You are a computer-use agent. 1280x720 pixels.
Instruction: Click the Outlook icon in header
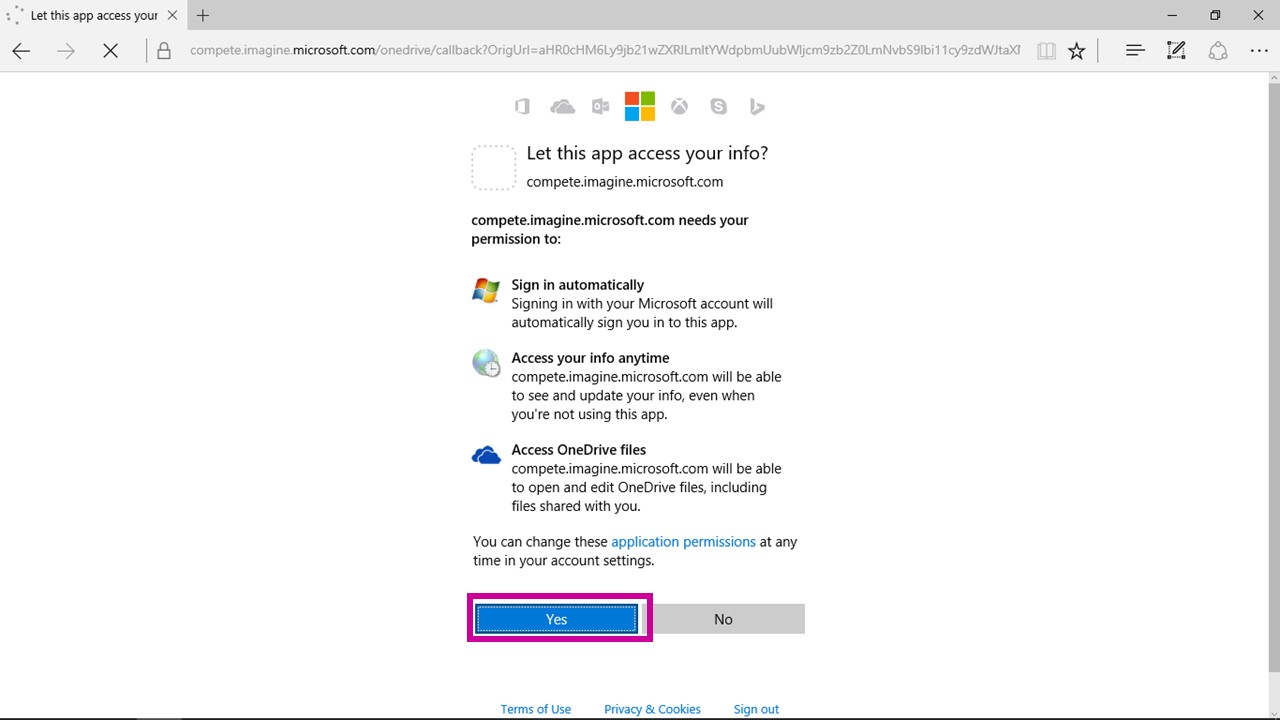click(600, 106)
